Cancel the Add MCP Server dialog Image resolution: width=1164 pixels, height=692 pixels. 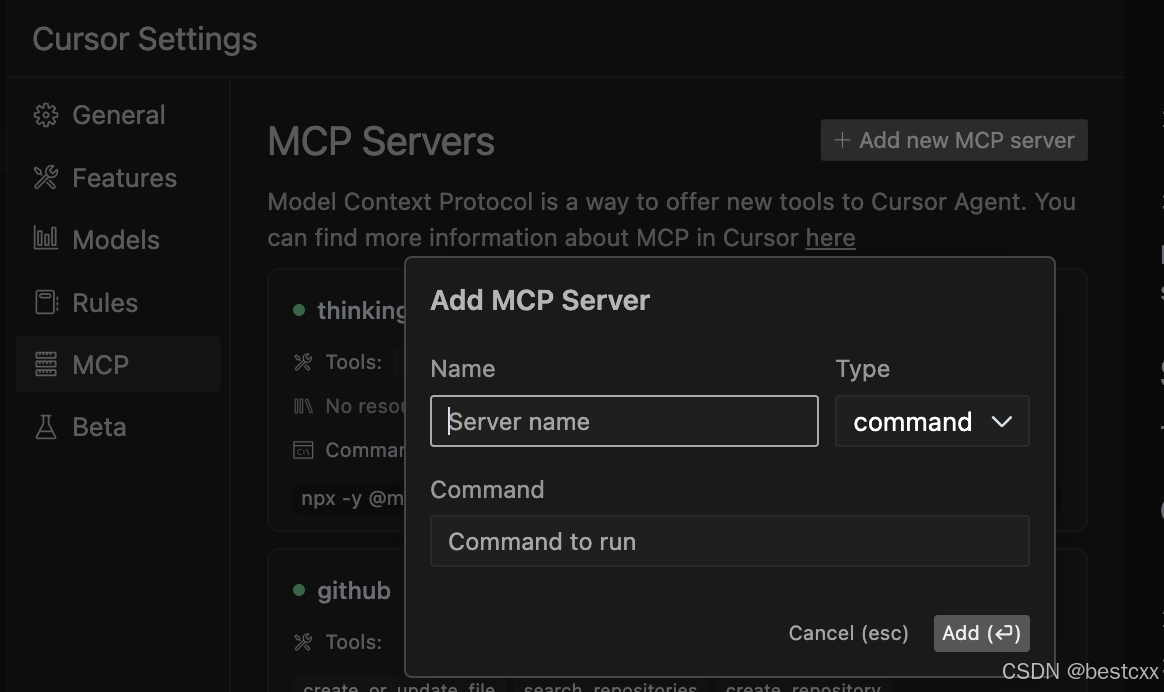pos(849,633)
